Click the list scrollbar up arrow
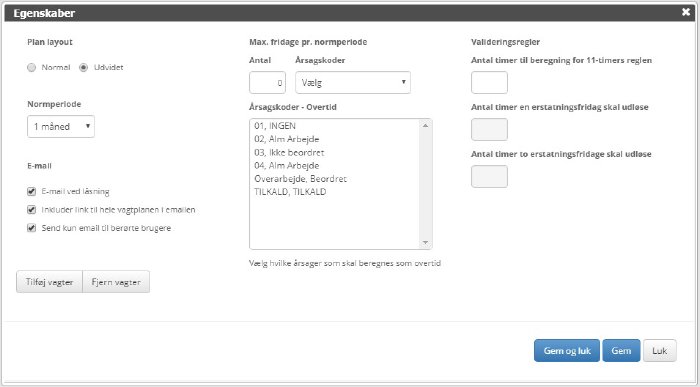 tap(425, 126)
